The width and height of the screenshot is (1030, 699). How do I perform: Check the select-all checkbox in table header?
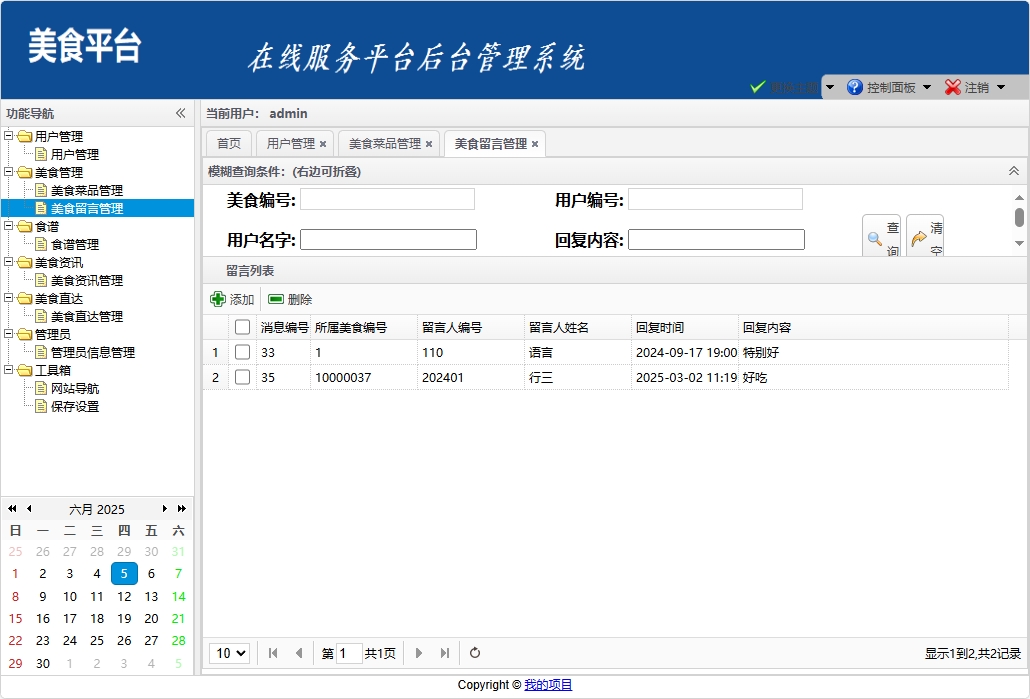click(242, 327)
